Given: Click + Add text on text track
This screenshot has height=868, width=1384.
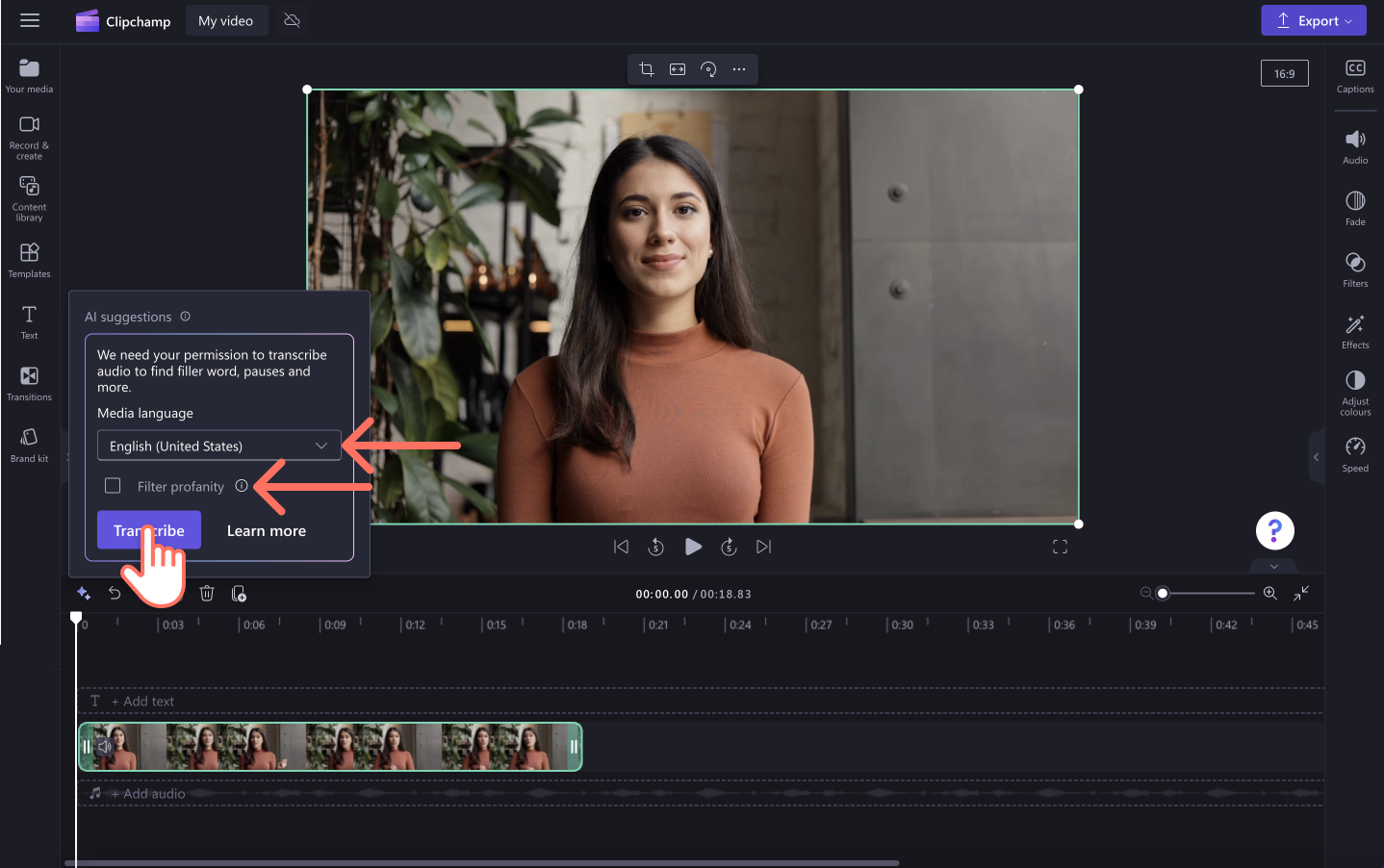Looking at the screenshot, I should 142,702.
